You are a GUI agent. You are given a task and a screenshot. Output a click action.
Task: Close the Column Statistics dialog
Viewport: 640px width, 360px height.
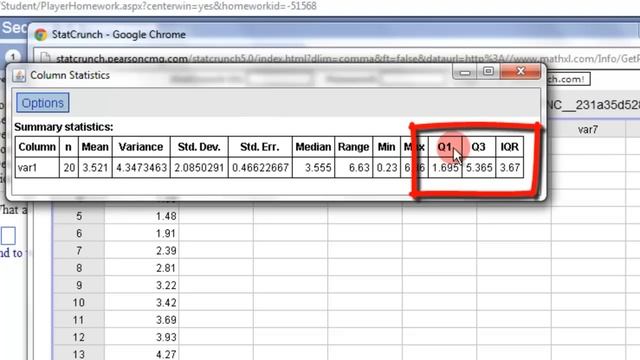tap(521, 72)
